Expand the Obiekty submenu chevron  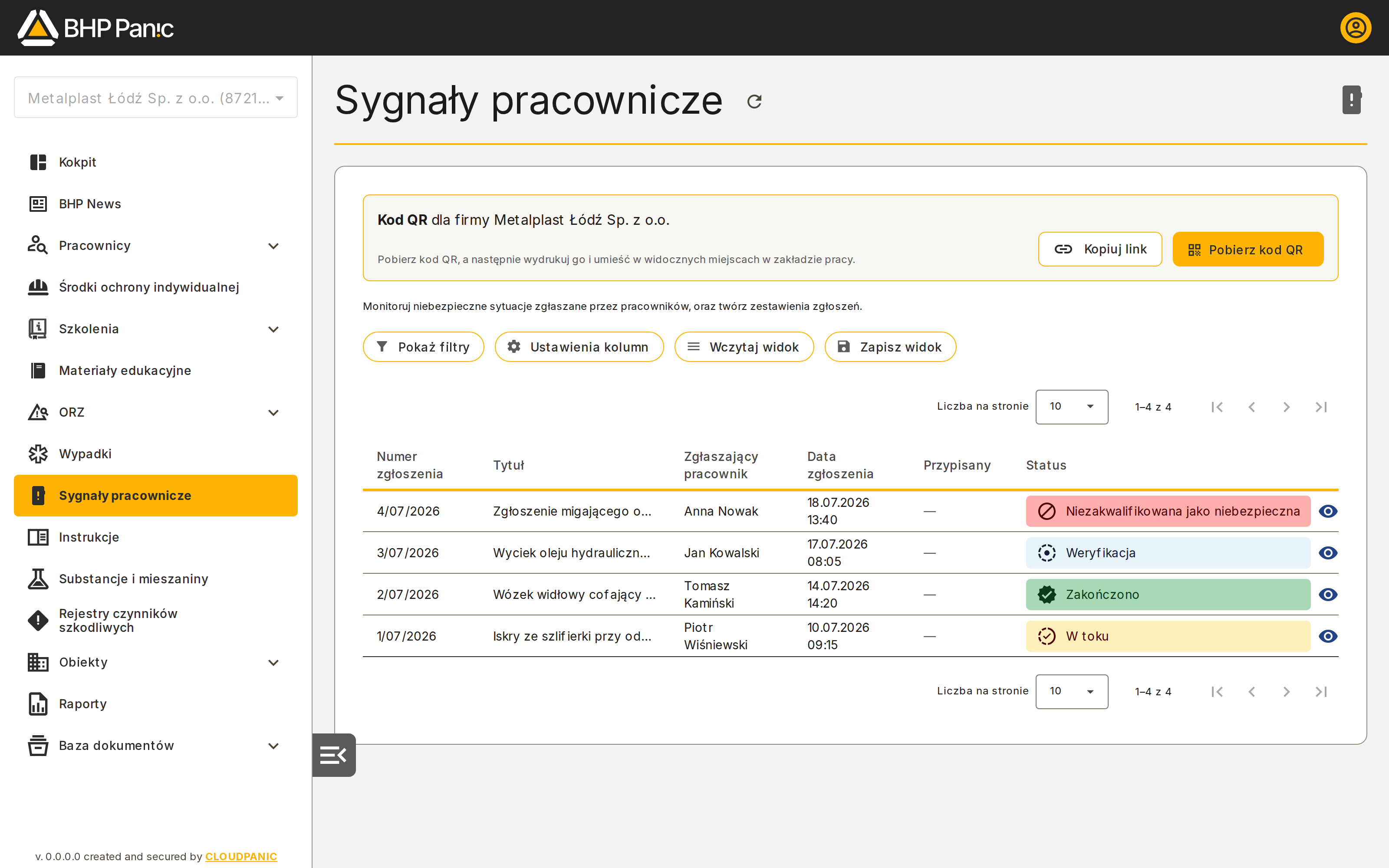pyautogui.click(x=274, y=662)
